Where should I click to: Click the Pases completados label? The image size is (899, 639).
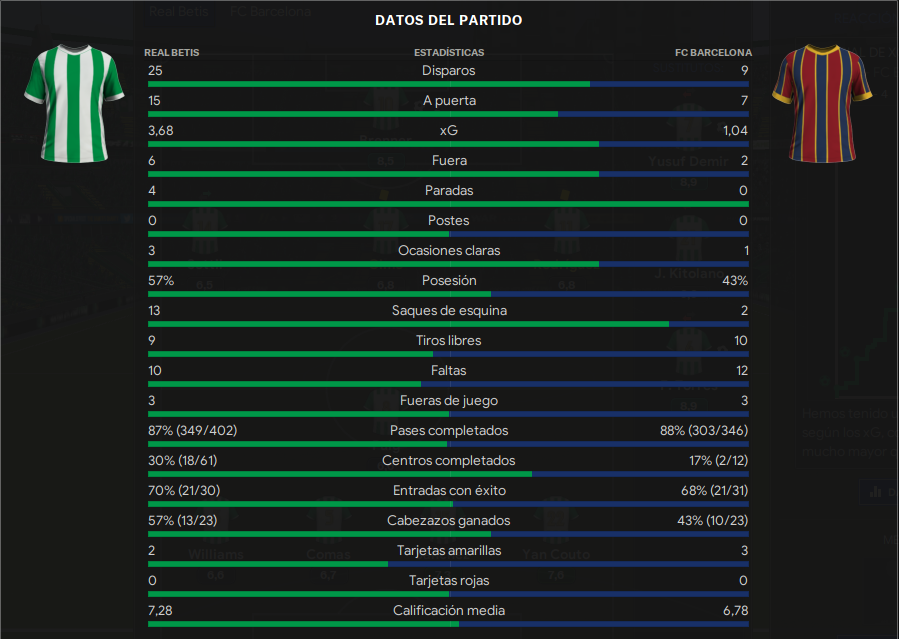[x=449, y=430]
